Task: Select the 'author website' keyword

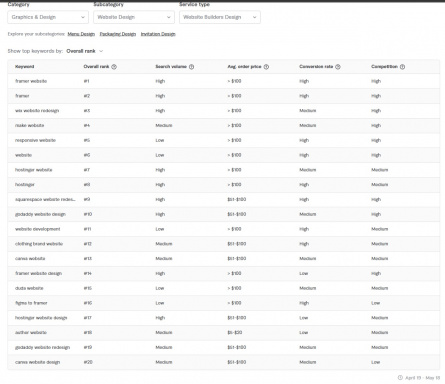Action: coord(31,333)
